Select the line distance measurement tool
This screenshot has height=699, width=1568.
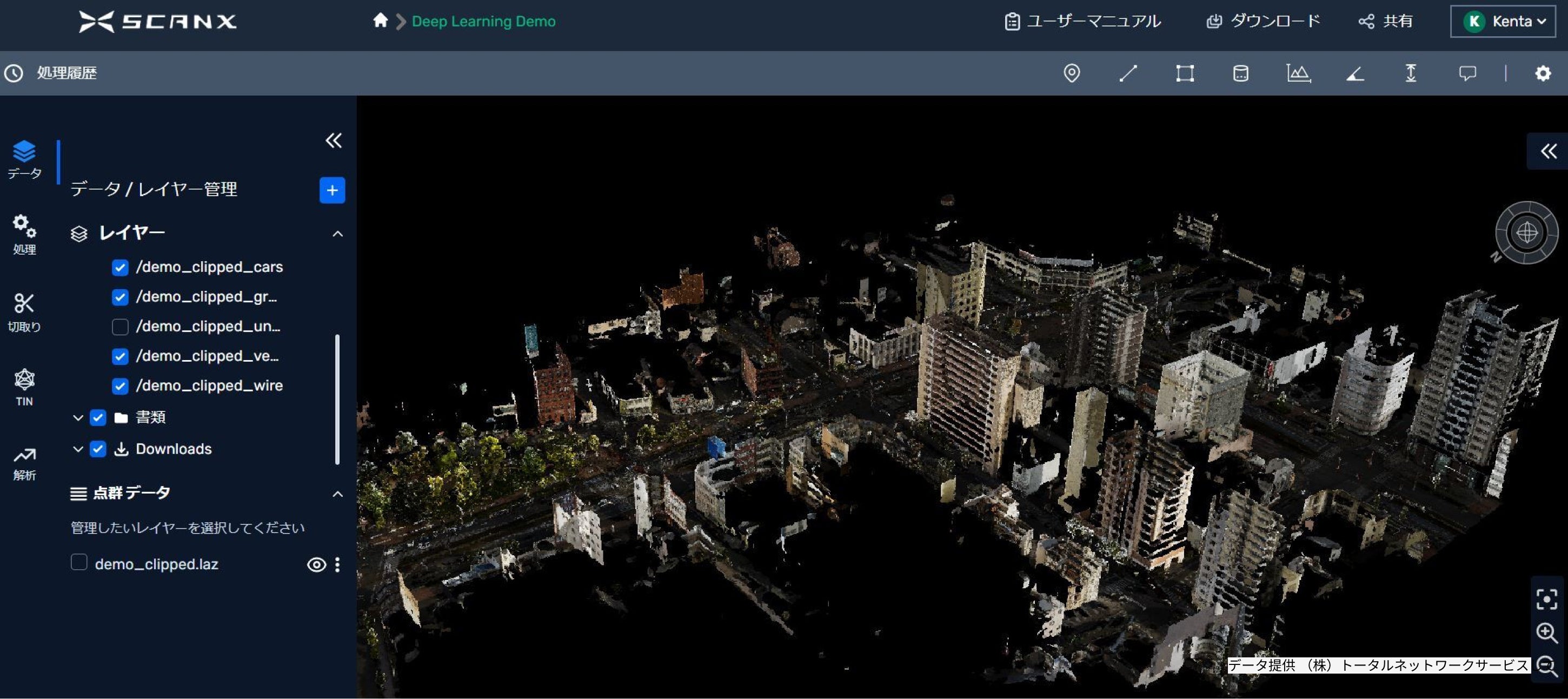(x=1128, y=73)
